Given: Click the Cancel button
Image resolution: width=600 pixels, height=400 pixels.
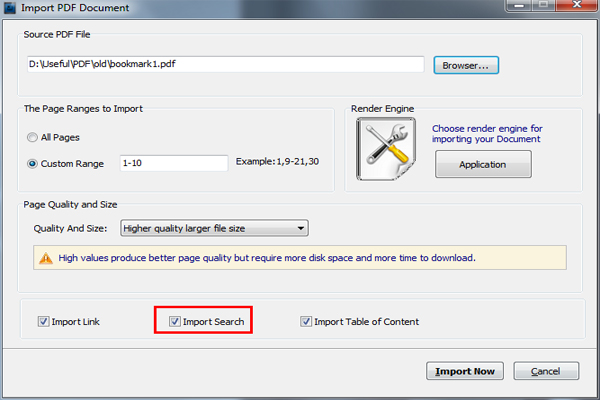Looking at the screenshot, I should click(546, 371).
